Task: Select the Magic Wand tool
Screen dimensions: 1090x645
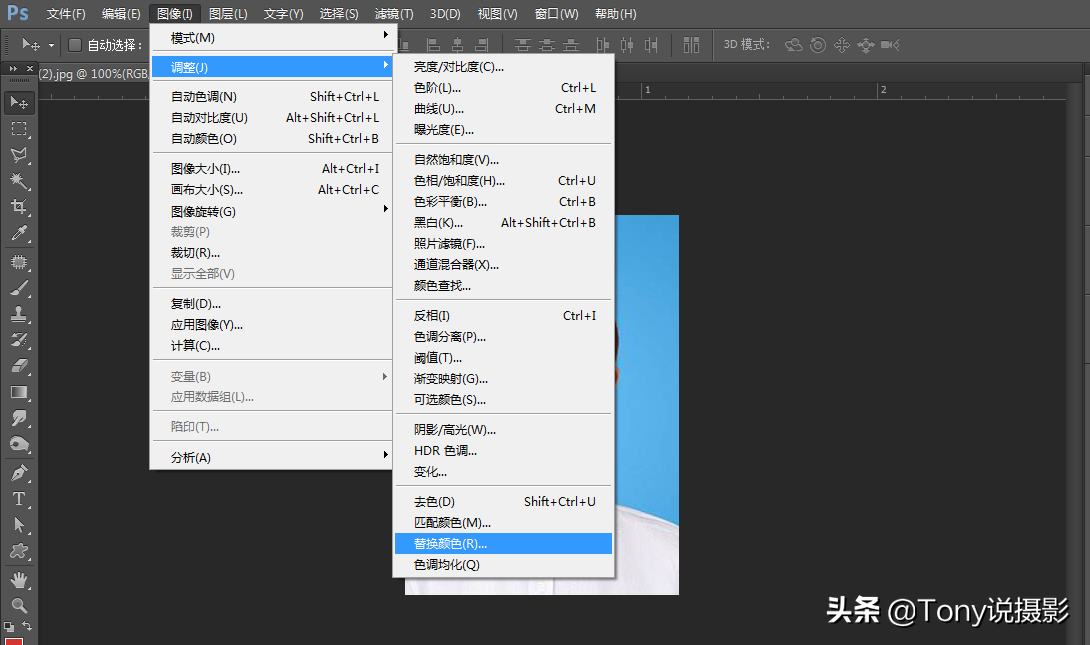Action: click(19, 181)
